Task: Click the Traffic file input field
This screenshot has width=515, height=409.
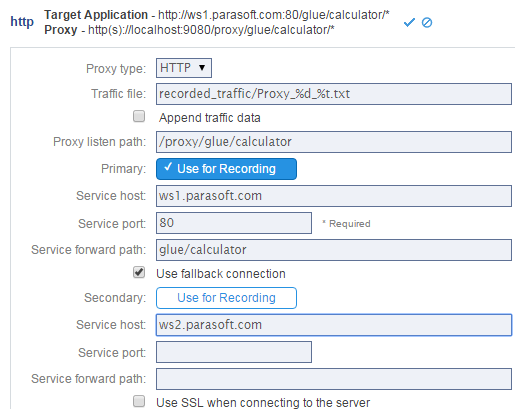Action: tap(334, 94)
